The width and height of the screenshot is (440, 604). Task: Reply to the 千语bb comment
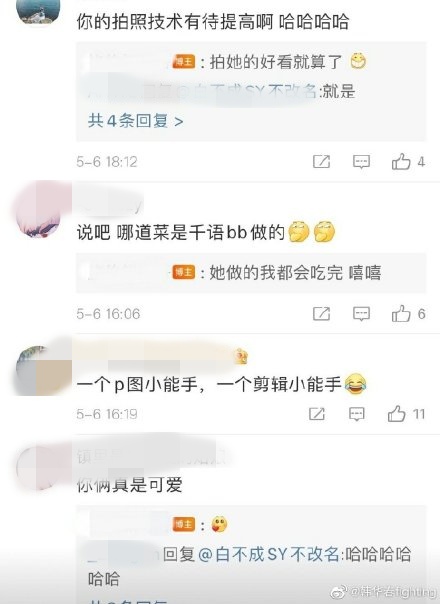361,314
